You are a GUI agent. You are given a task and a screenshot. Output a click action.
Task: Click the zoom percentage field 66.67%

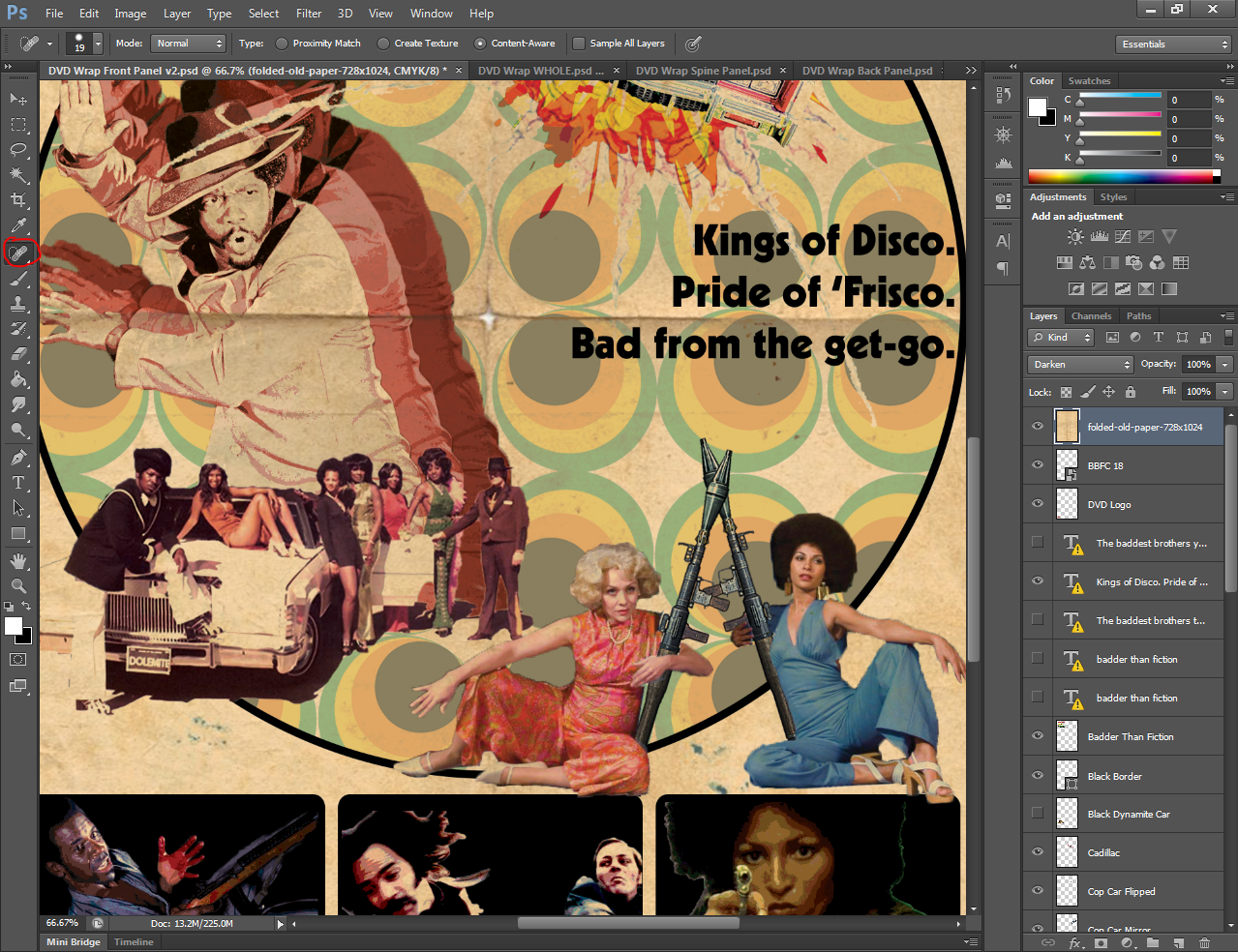pos(63,923)
